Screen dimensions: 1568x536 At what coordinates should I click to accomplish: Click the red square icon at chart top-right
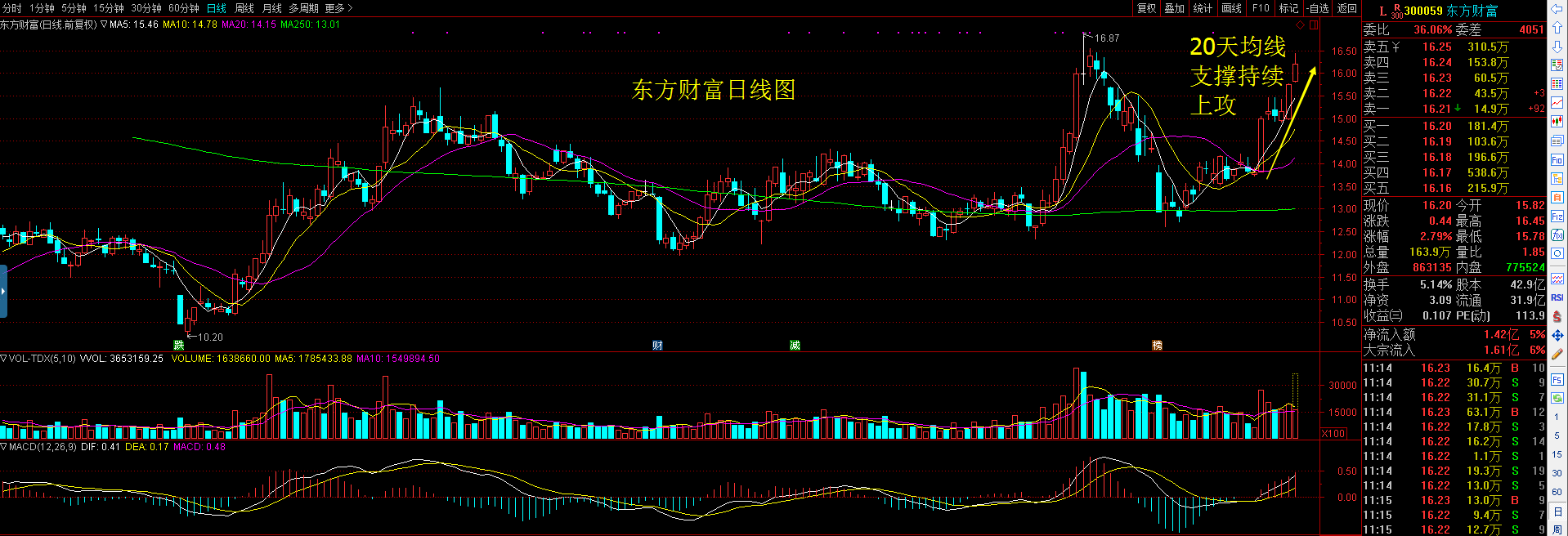[x=1313, y=25]
